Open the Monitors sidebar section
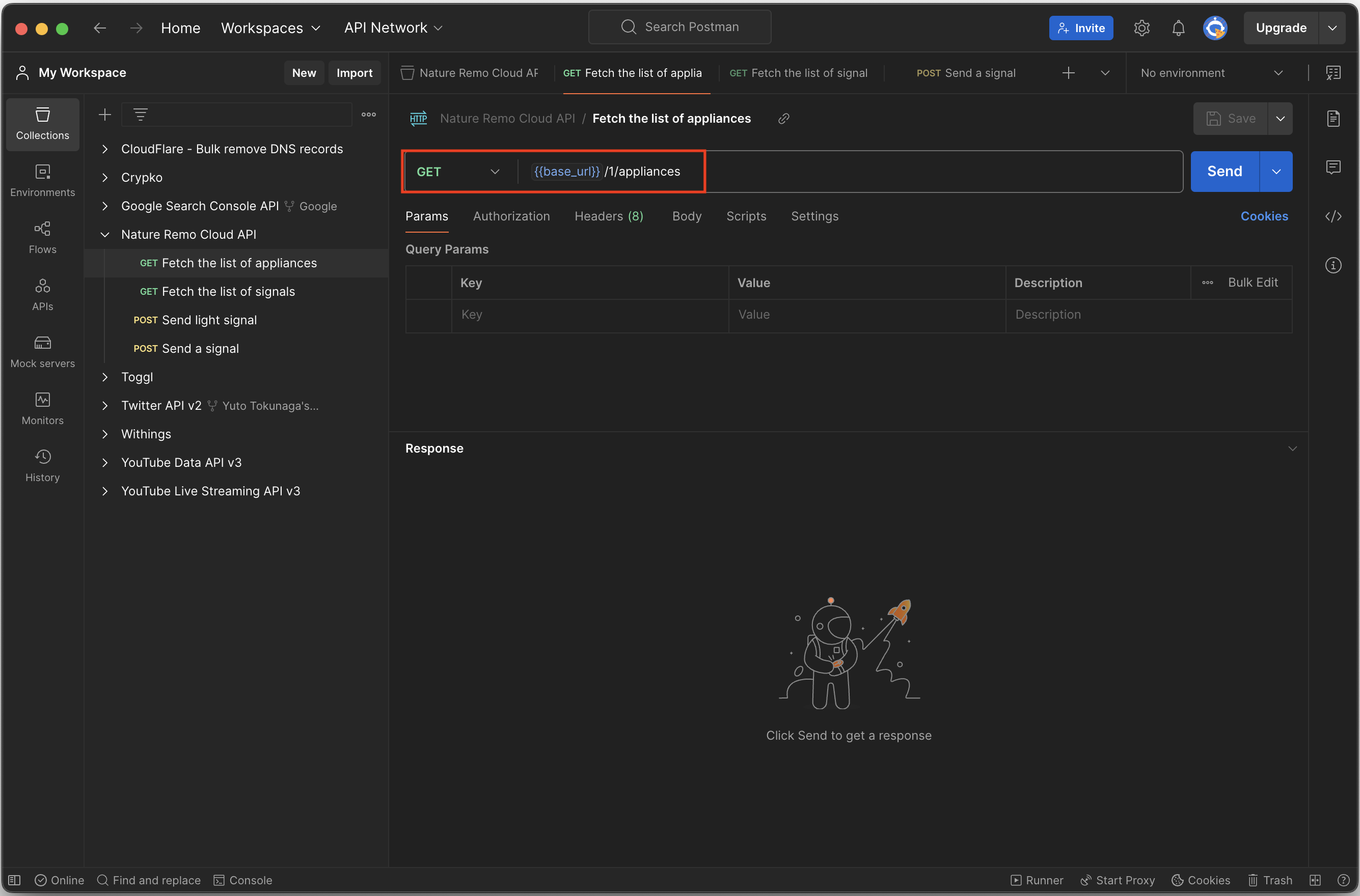The height and width of the screenshot is (896, 1360). click(42, 409)
